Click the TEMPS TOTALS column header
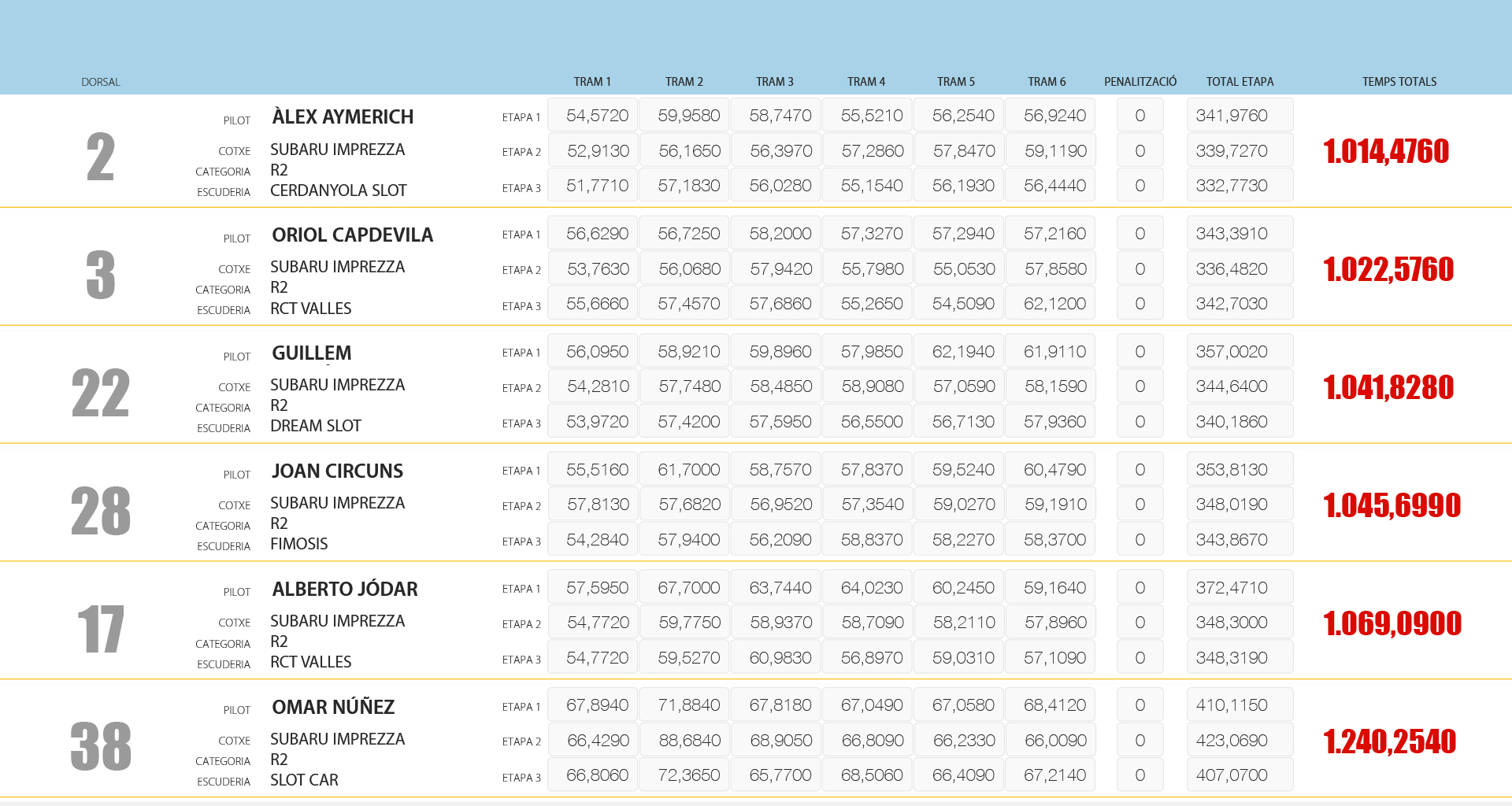The width and height of the screenshot is (1512, 806). [1399, 82]
